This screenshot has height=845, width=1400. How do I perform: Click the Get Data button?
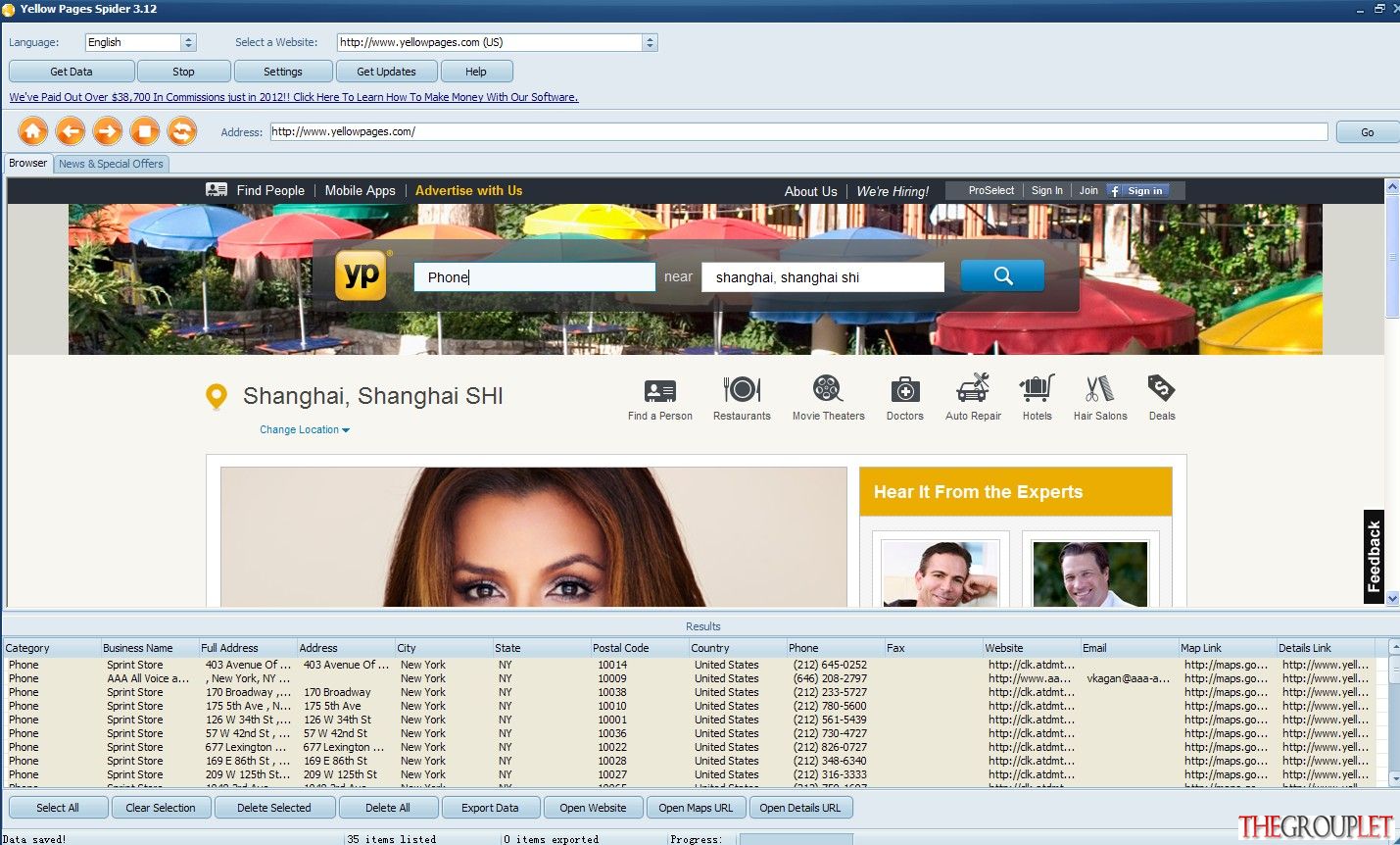pyautogui.click(x=72, y=72)
